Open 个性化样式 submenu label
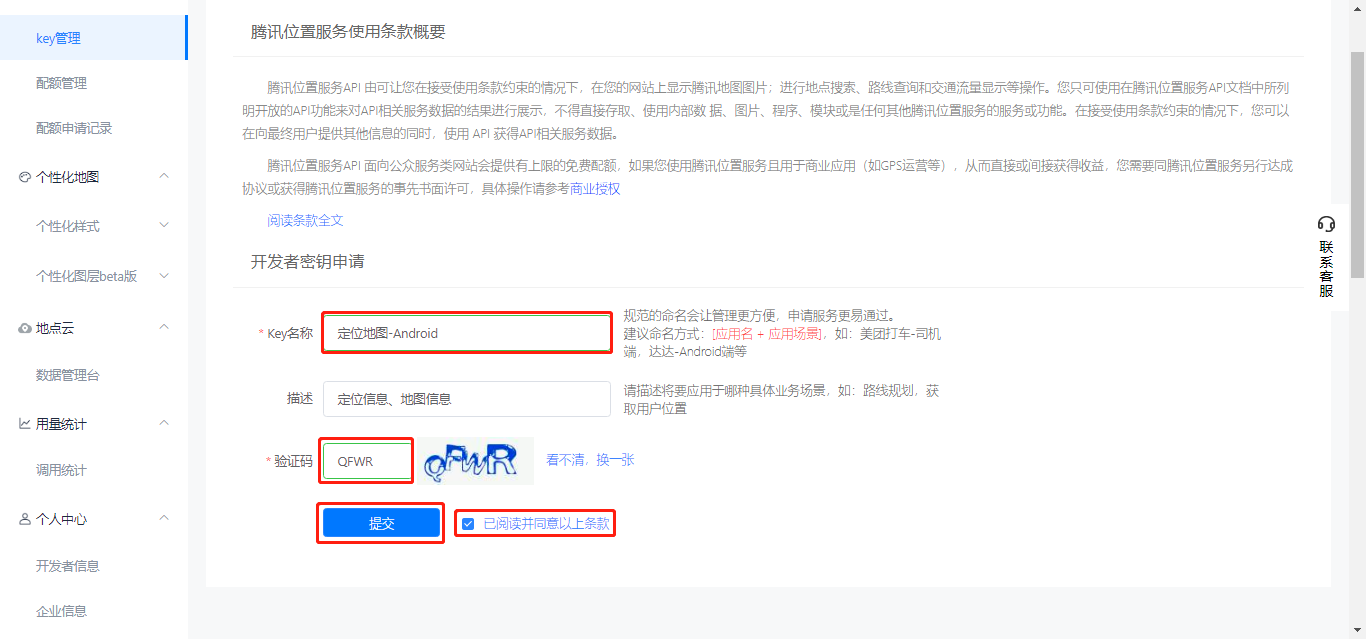The height and width of the screenshot is (639, 1366). [x=68, y=226]
